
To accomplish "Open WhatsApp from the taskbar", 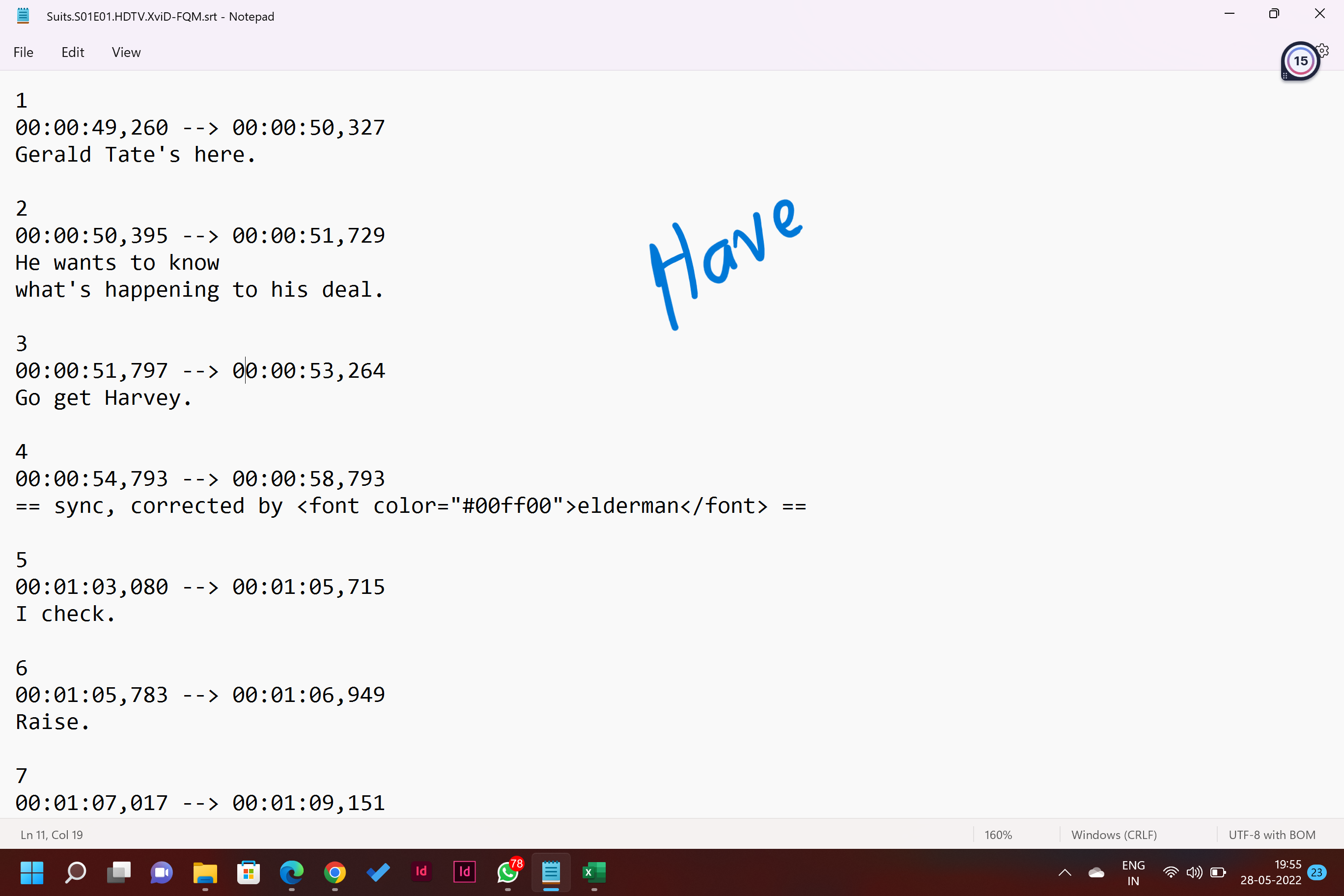I will pyautogui.click(x=507, y=872).
